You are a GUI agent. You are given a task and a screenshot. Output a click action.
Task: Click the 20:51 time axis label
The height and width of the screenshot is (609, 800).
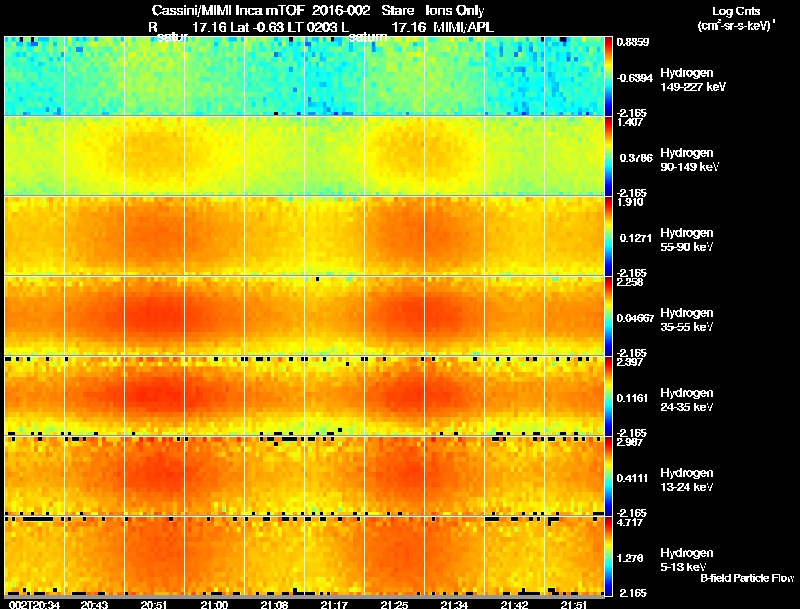[x=154, y=605]
